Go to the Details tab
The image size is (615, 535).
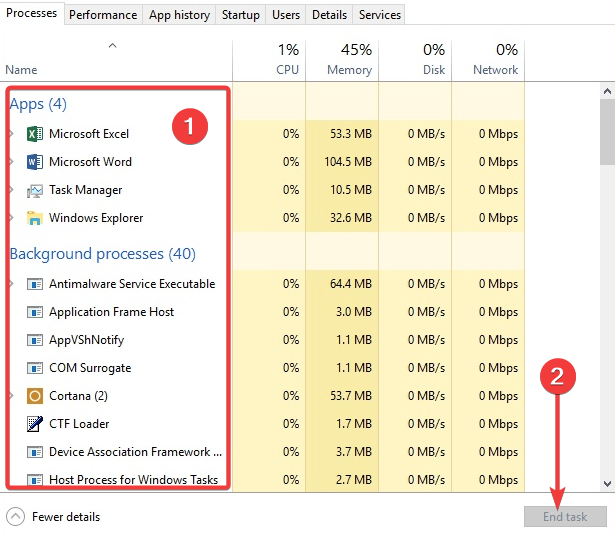click(329, 15)
